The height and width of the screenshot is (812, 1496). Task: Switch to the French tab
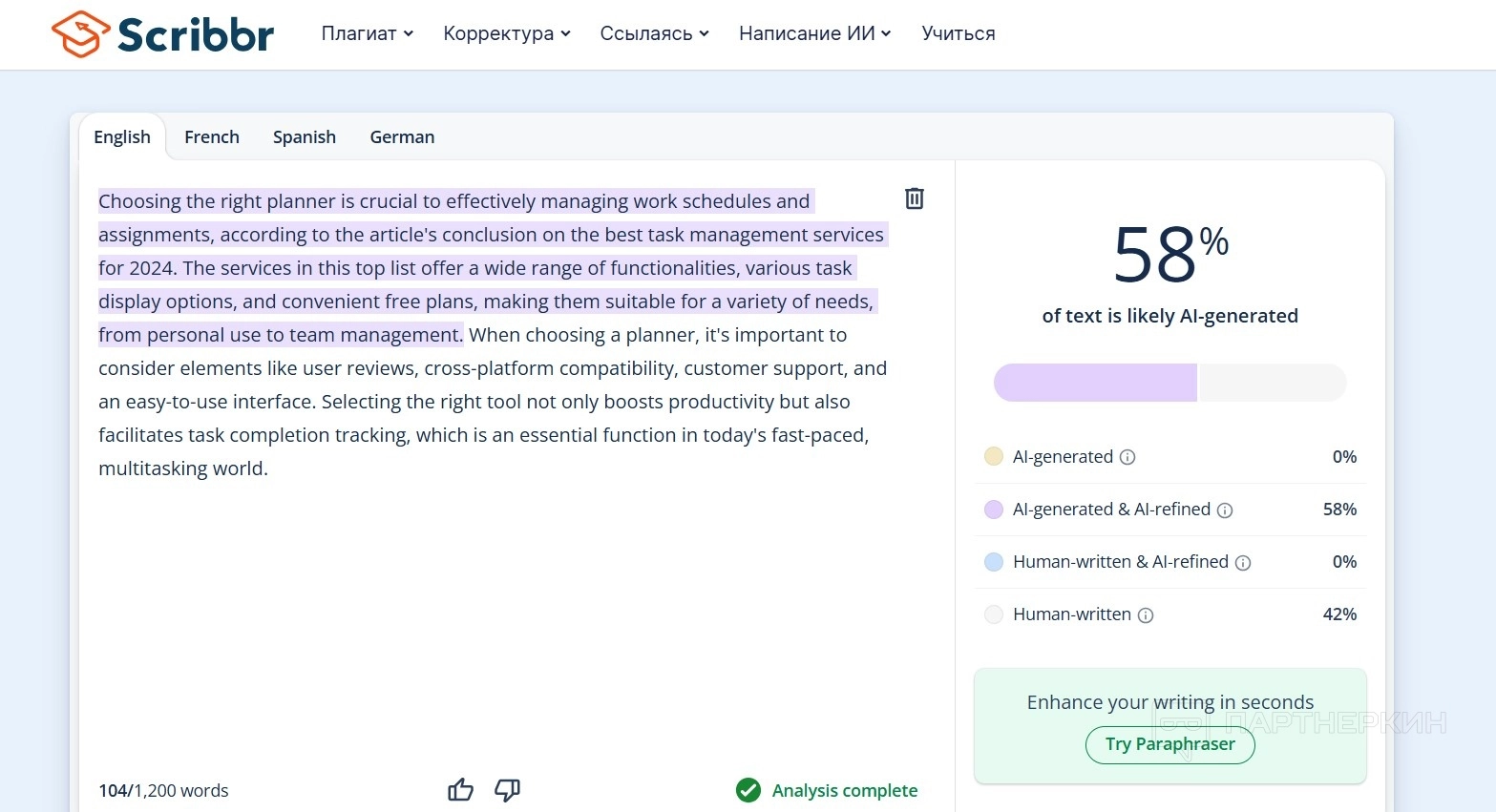coord(212,137)
